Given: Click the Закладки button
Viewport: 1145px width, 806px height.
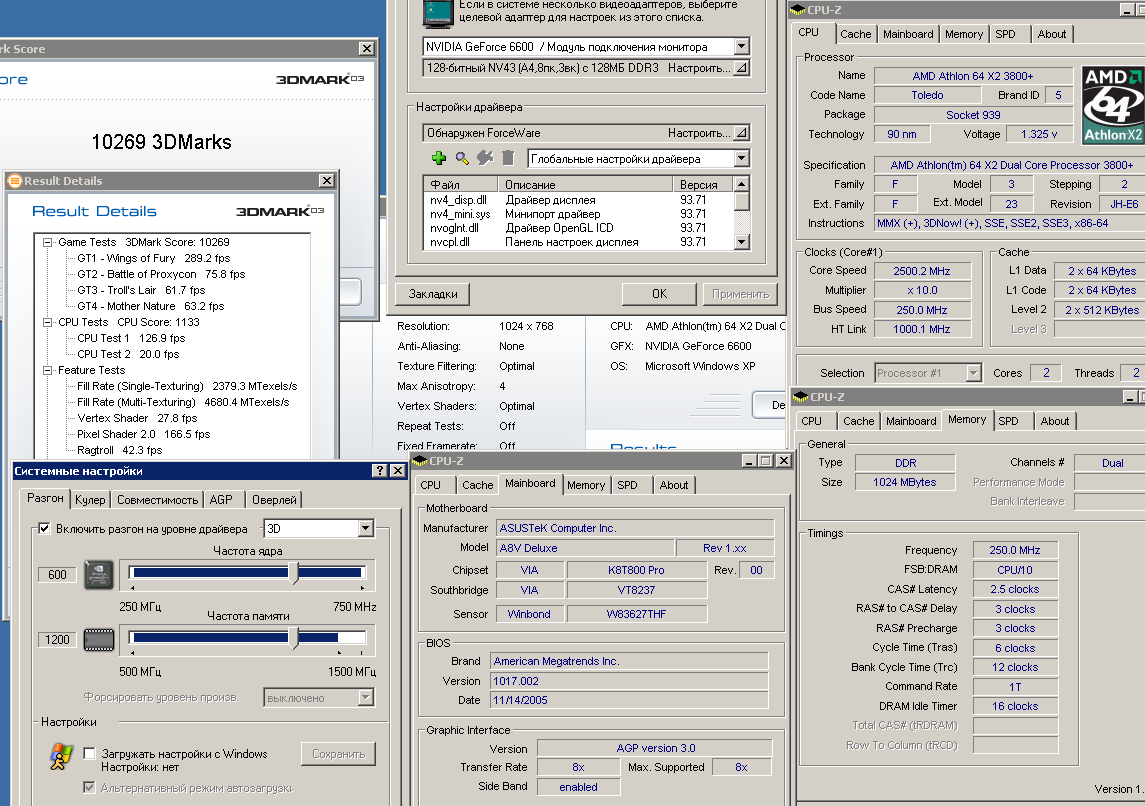Looking at the screenshot, I should pos(433,293).
